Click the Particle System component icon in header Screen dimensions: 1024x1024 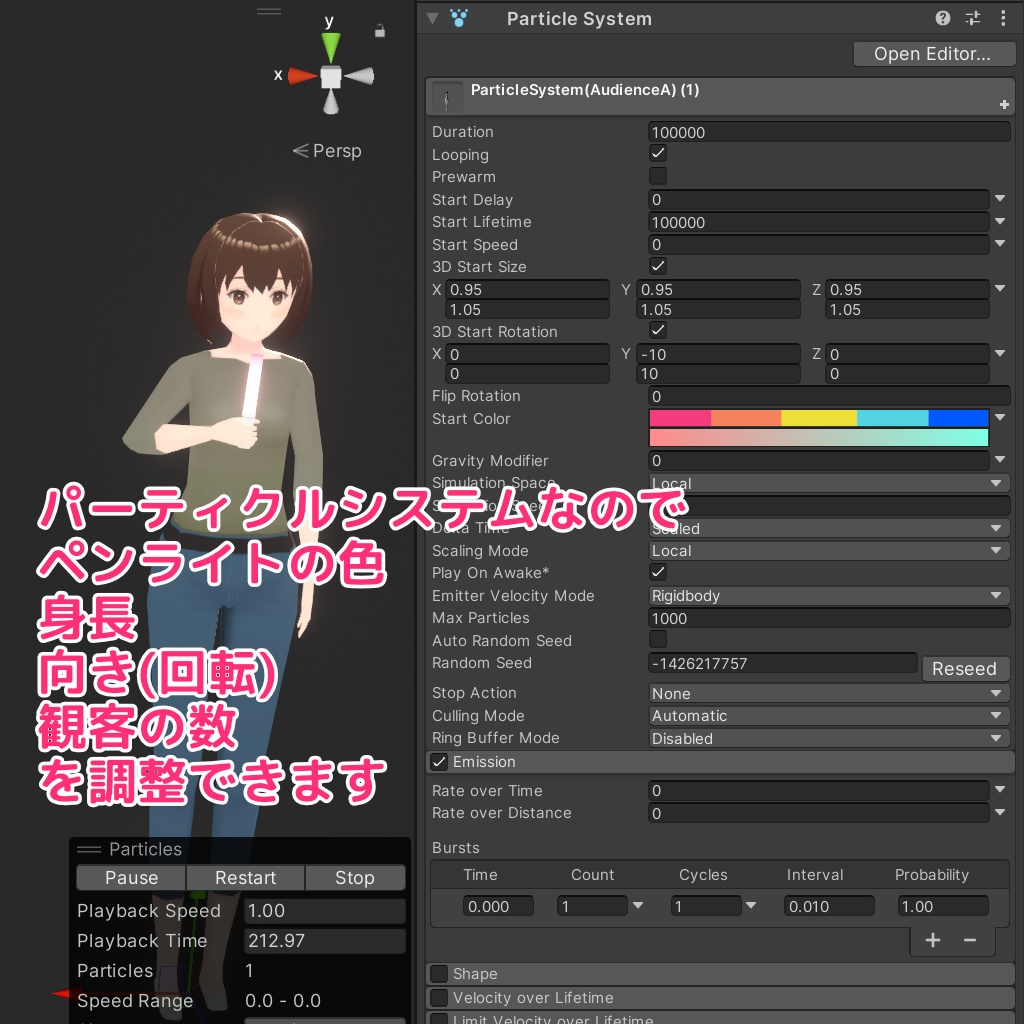[457, 18]
